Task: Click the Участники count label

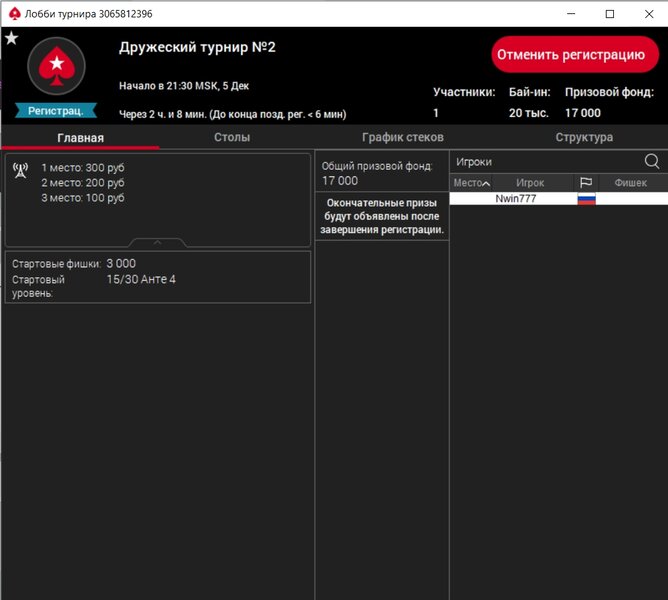Action: [x=464, y=92]
